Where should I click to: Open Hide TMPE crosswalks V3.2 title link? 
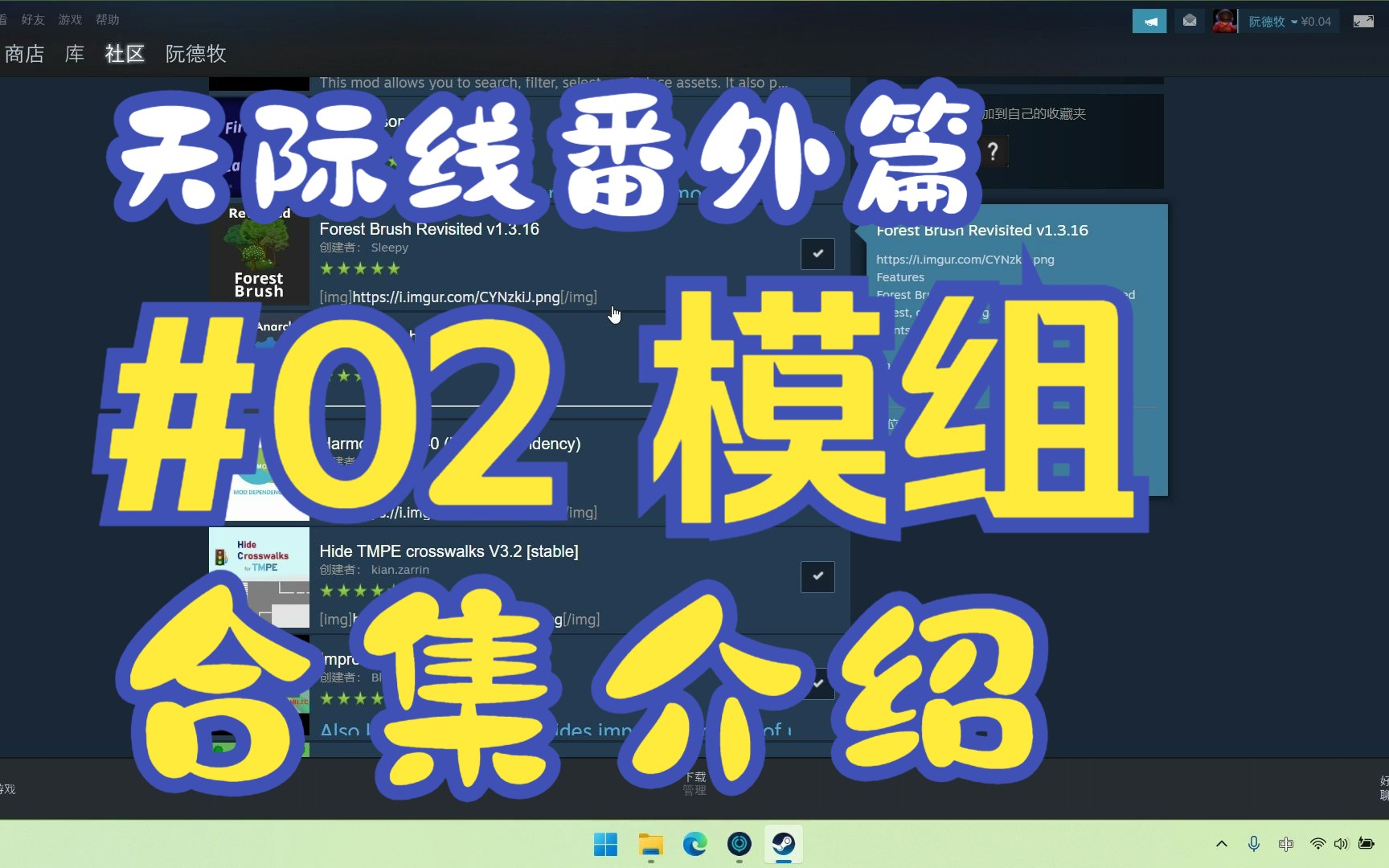click(x=449, y=551)
